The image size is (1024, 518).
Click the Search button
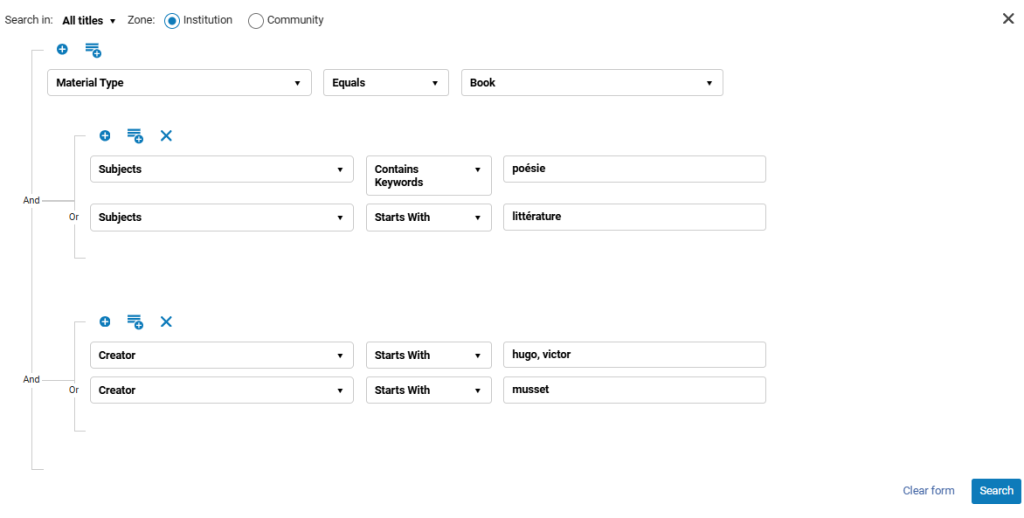pos(996,491)
